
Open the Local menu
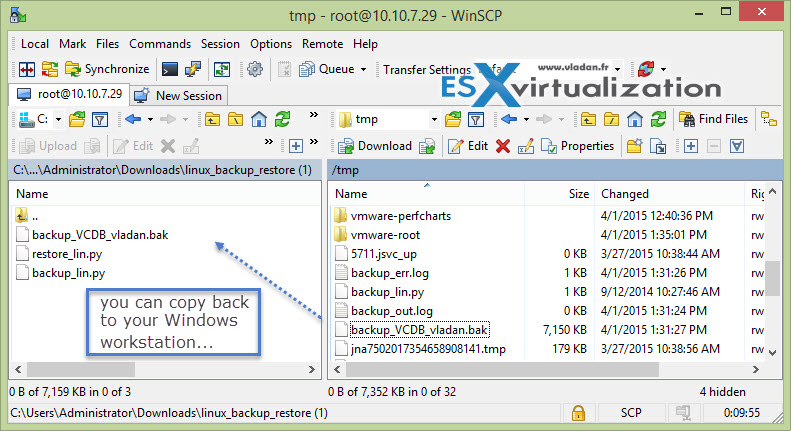point(35,44)
